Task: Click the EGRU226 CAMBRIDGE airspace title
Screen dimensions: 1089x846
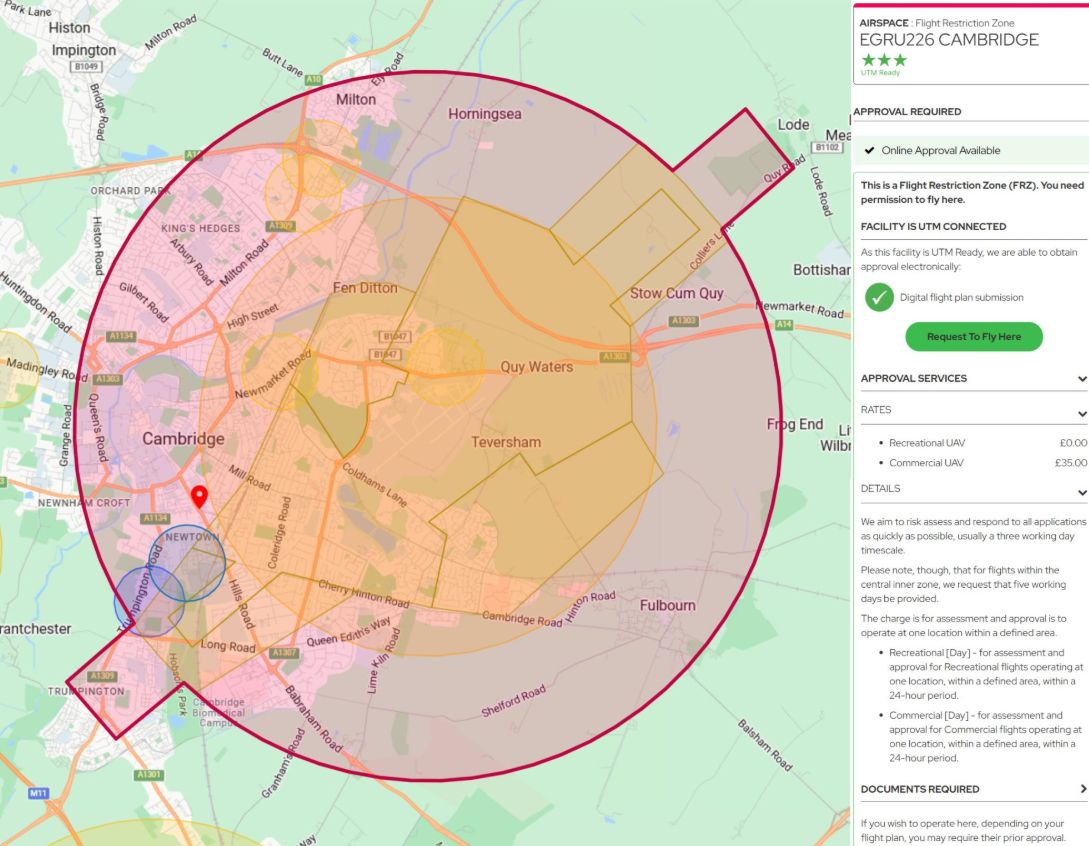Action: point(949,40)
